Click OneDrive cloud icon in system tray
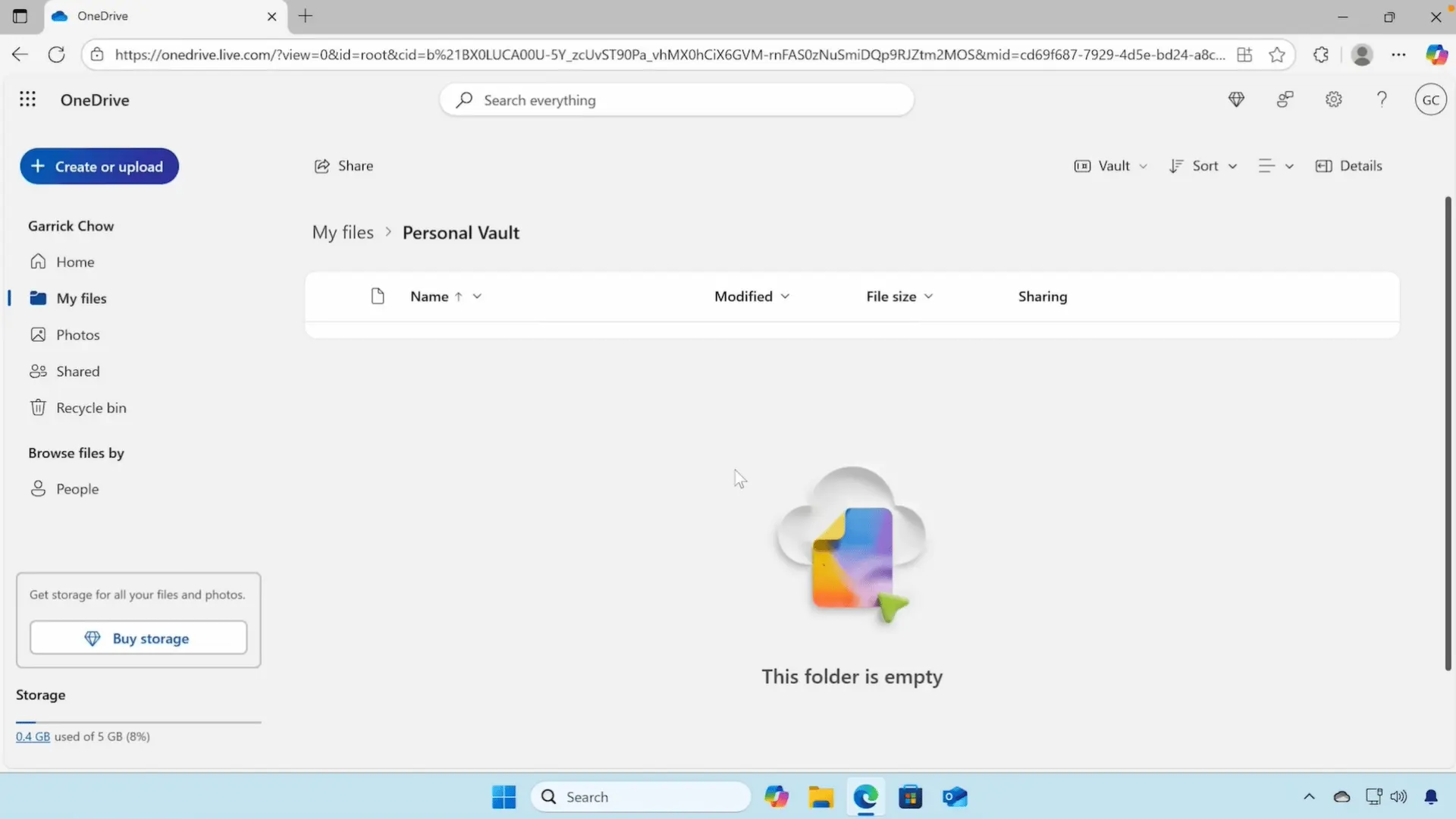The width and height of the screenshot is (1456, 819). click(1341, 797)
